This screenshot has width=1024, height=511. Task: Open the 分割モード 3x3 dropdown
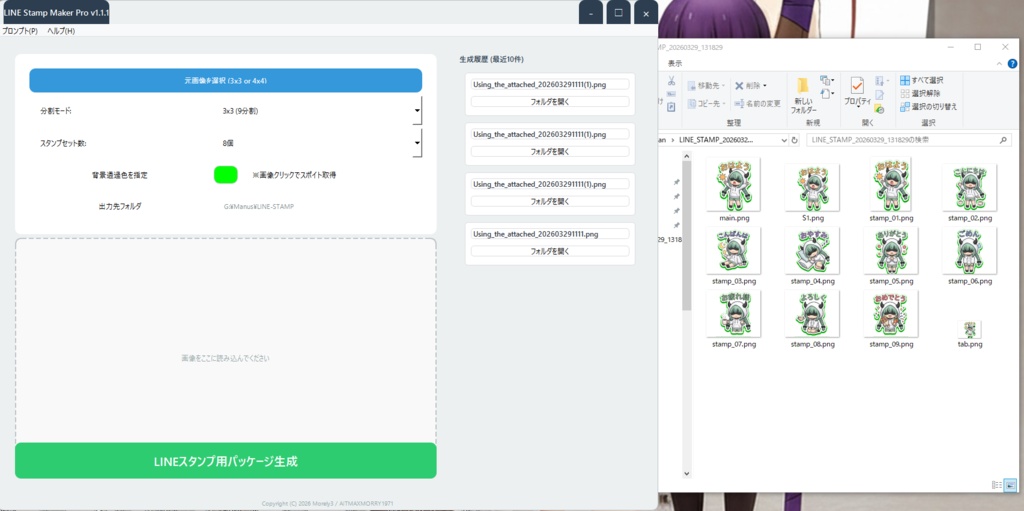[x=417, y=110]
